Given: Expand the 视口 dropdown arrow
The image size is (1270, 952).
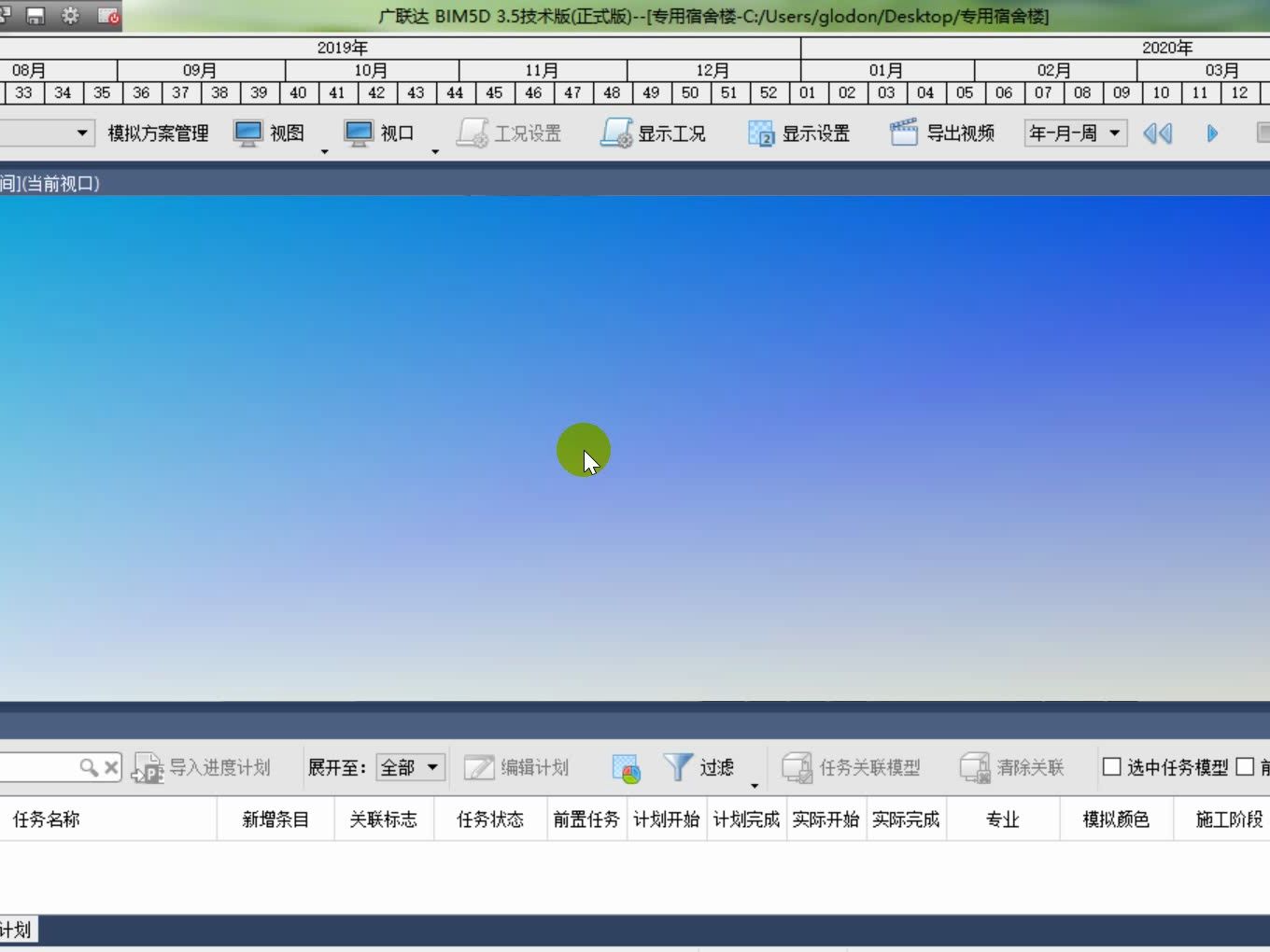Looking at the screenshot, I should [x=435, y=150].
